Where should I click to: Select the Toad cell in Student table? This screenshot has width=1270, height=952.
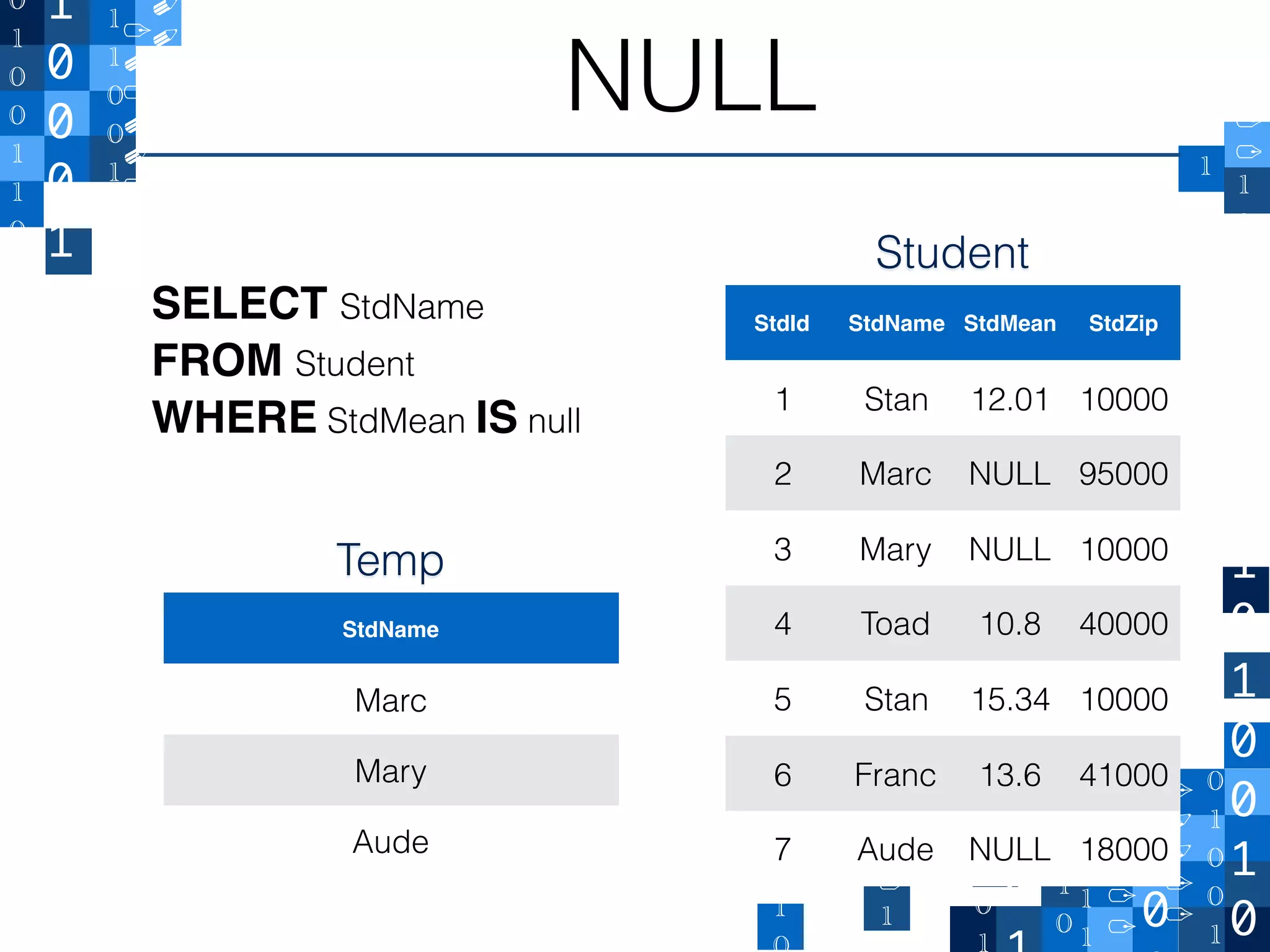[895, 624]
